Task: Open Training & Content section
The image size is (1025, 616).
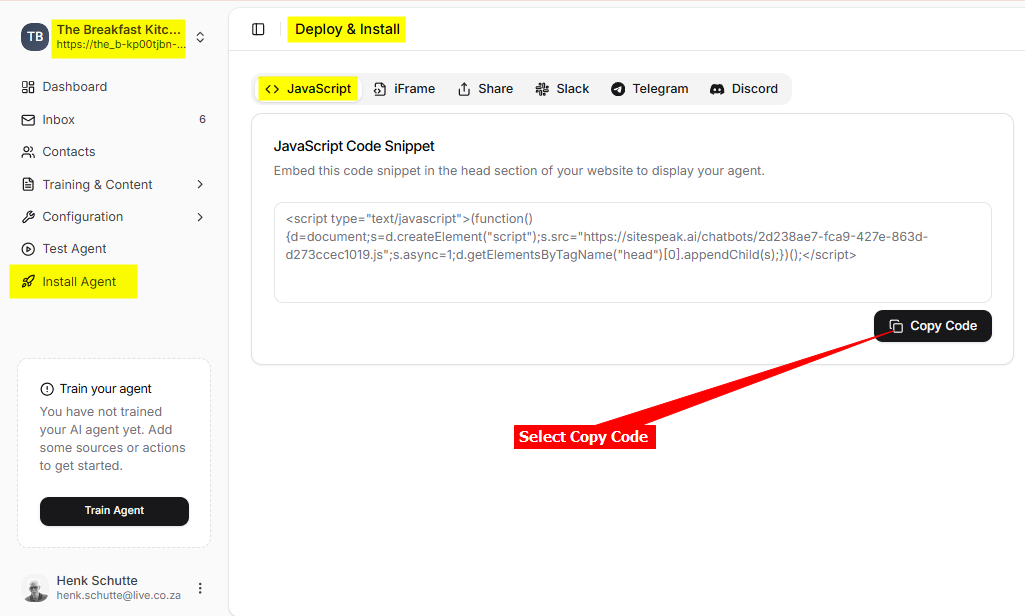Action: pos(97,184)
